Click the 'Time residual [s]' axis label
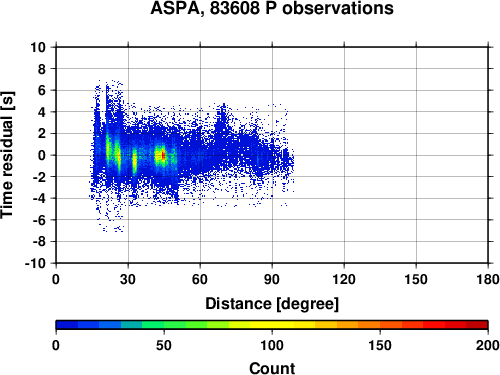500x375 pixels. tap(7, 155)
